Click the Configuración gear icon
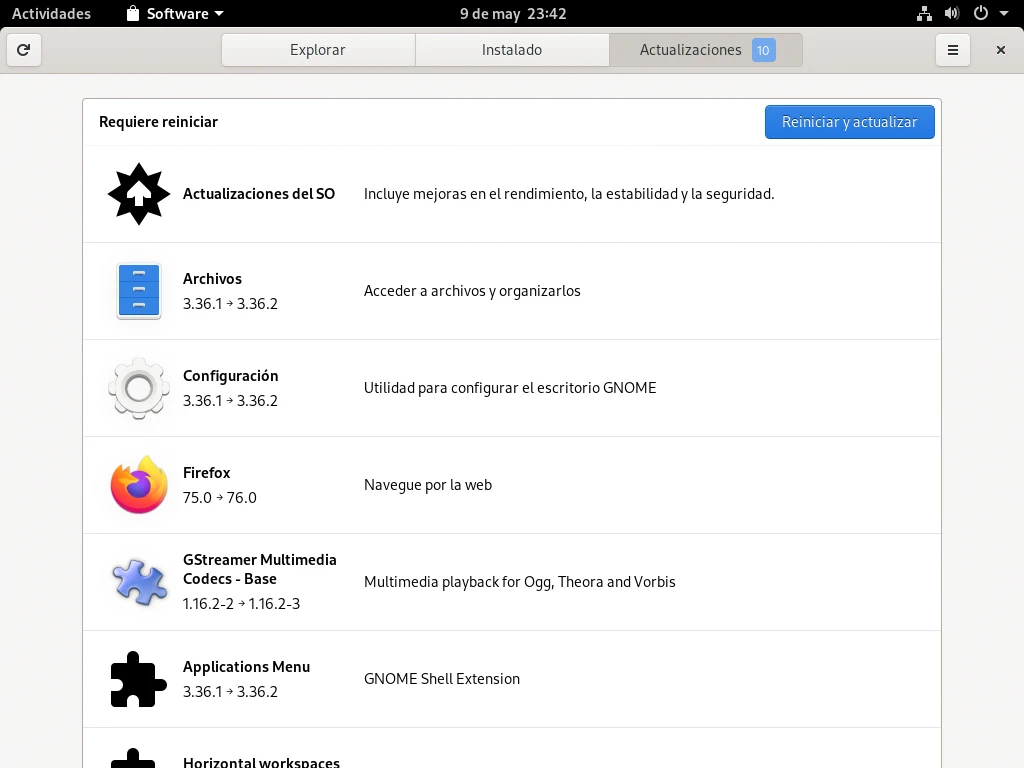Image resolution: width=1024 pixels, height=768 pixels. [x=139, y=388]
